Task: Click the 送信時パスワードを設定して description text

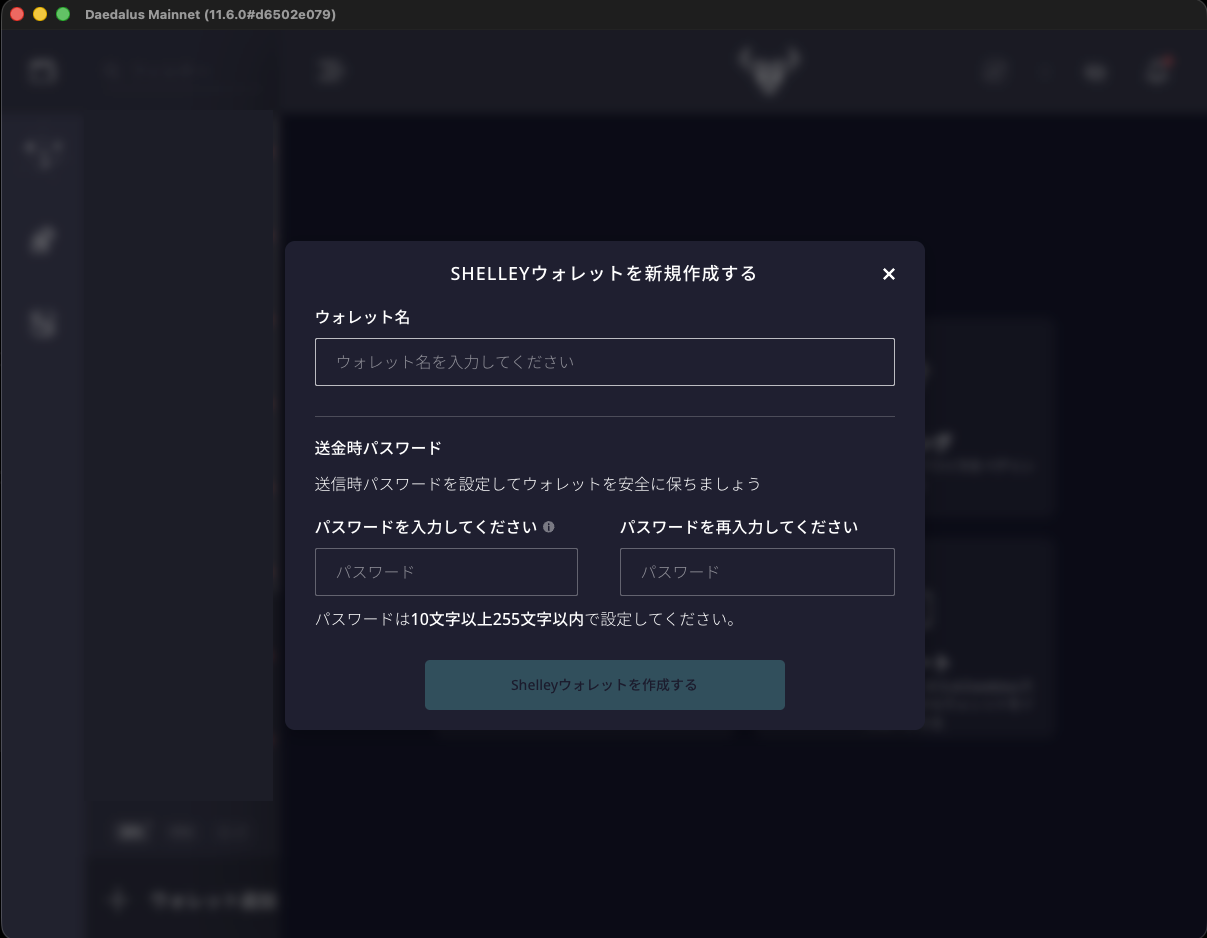Action: coord(538,484)
